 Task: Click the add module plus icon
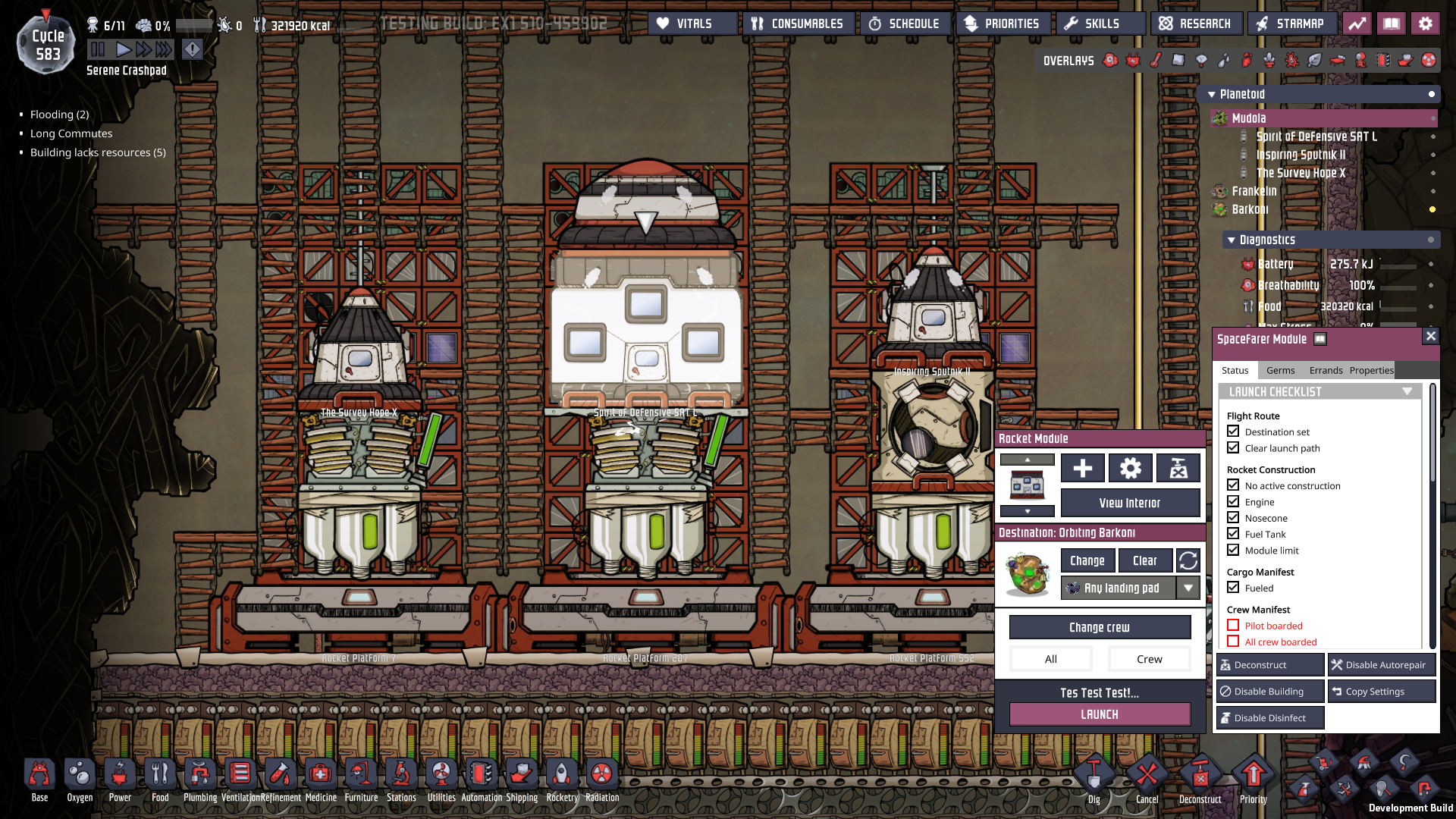pos(1082,469)
